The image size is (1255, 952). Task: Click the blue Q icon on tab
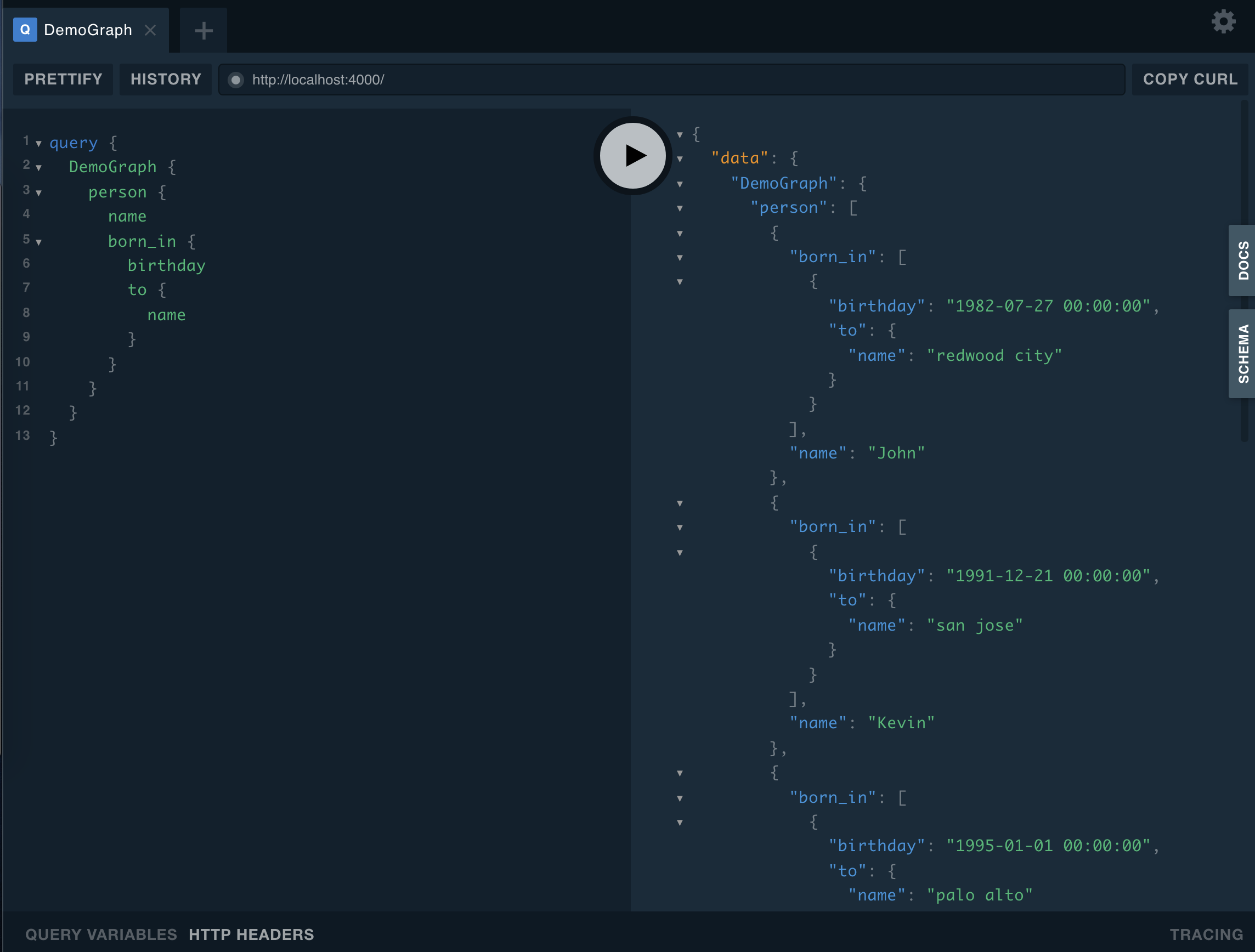(25, 30)
